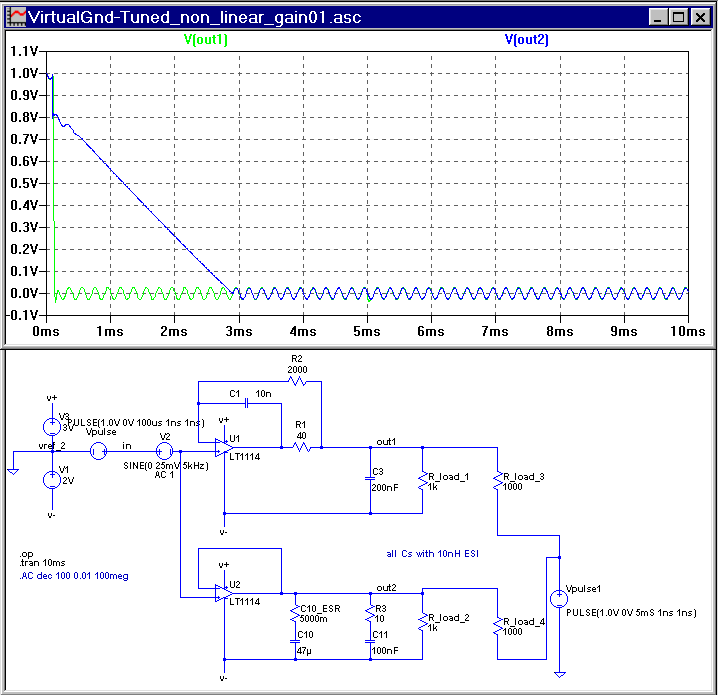Click the C3 200nF capacitor symbol
Screen dimensions: 719x695
click(x=371, y=479)
